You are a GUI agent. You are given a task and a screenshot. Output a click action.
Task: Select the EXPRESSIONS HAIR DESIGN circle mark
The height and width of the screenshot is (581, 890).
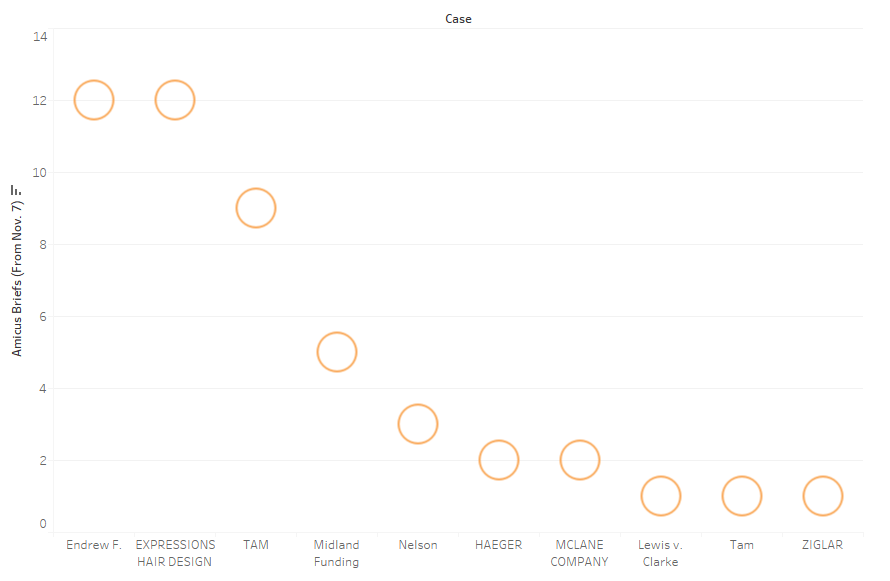tap(174, 100)
